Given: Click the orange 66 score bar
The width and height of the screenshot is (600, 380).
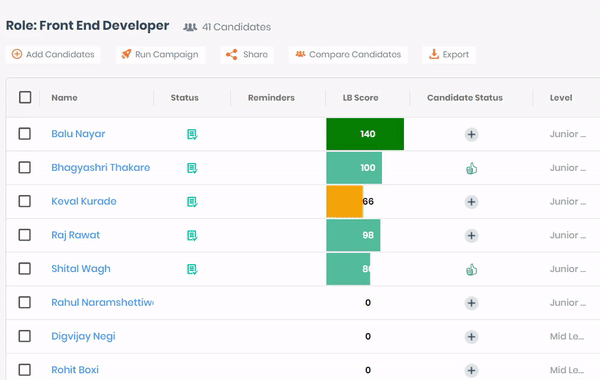Looking at the screenshot, I should [x=344, y=201].
